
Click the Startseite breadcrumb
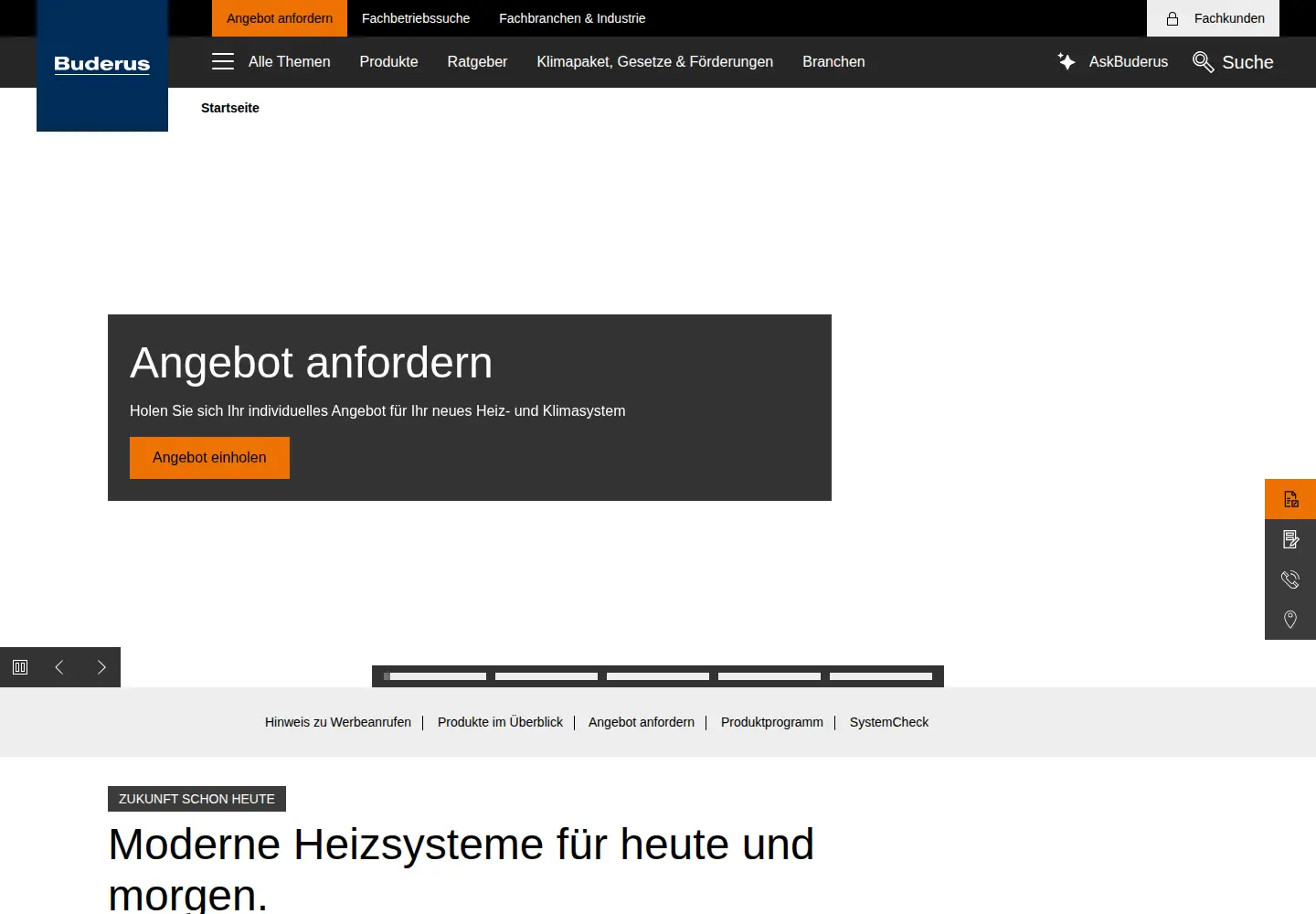pyautogui.click(x=230, y=108)
